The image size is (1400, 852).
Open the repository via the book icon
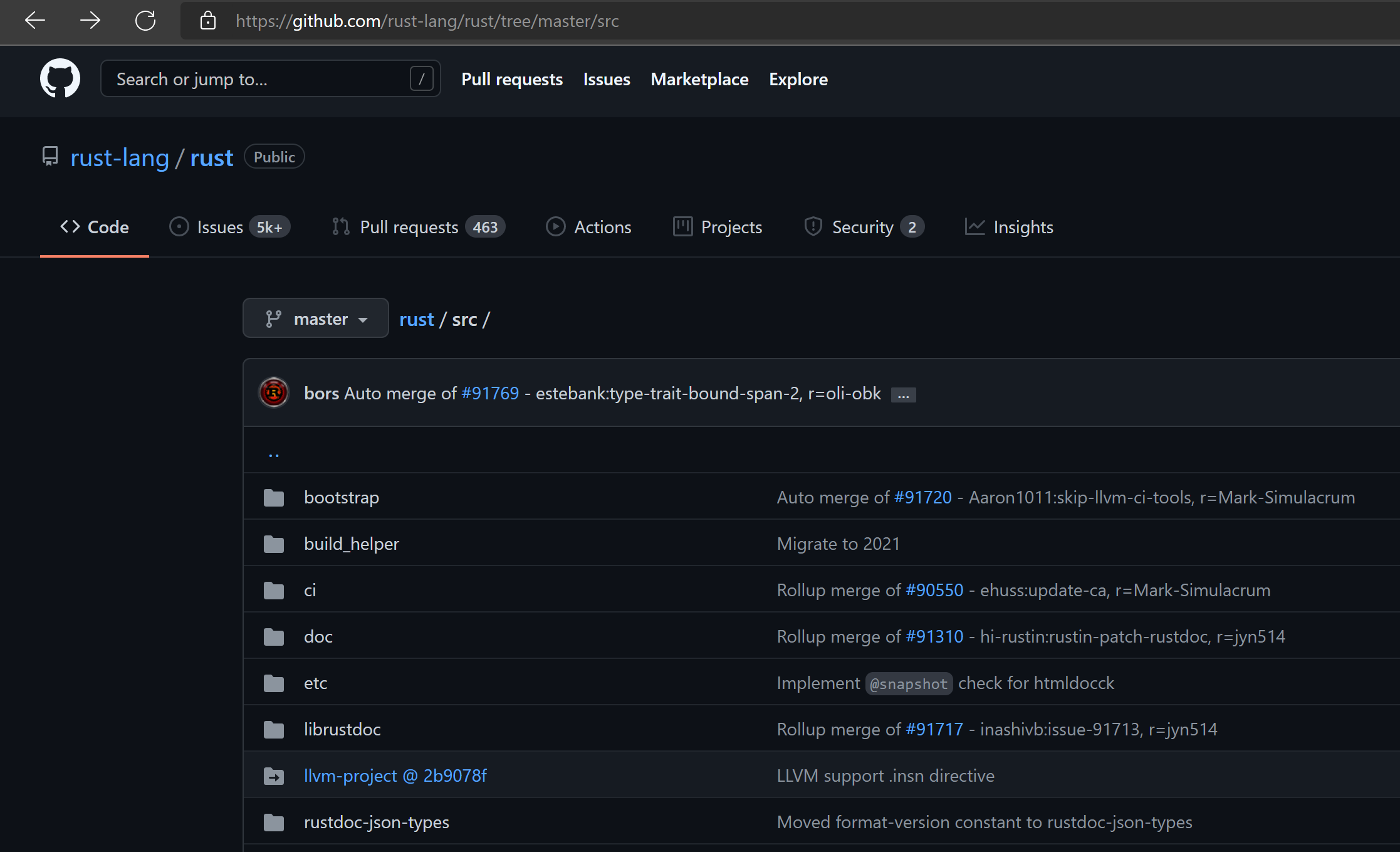pos(50,156)
